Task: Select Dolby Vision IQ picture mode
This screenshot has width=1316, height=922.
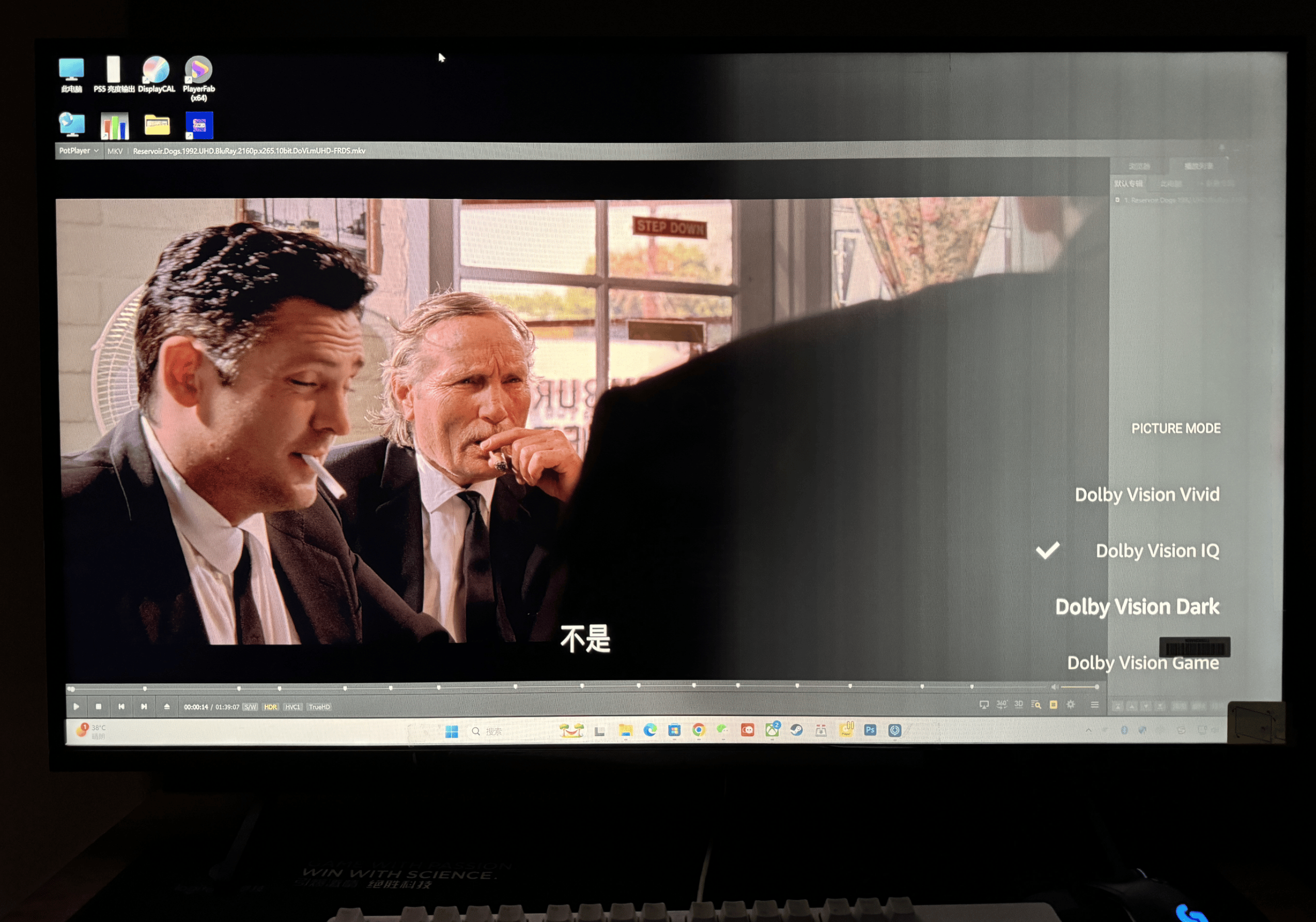Action: coord(1157,550)
